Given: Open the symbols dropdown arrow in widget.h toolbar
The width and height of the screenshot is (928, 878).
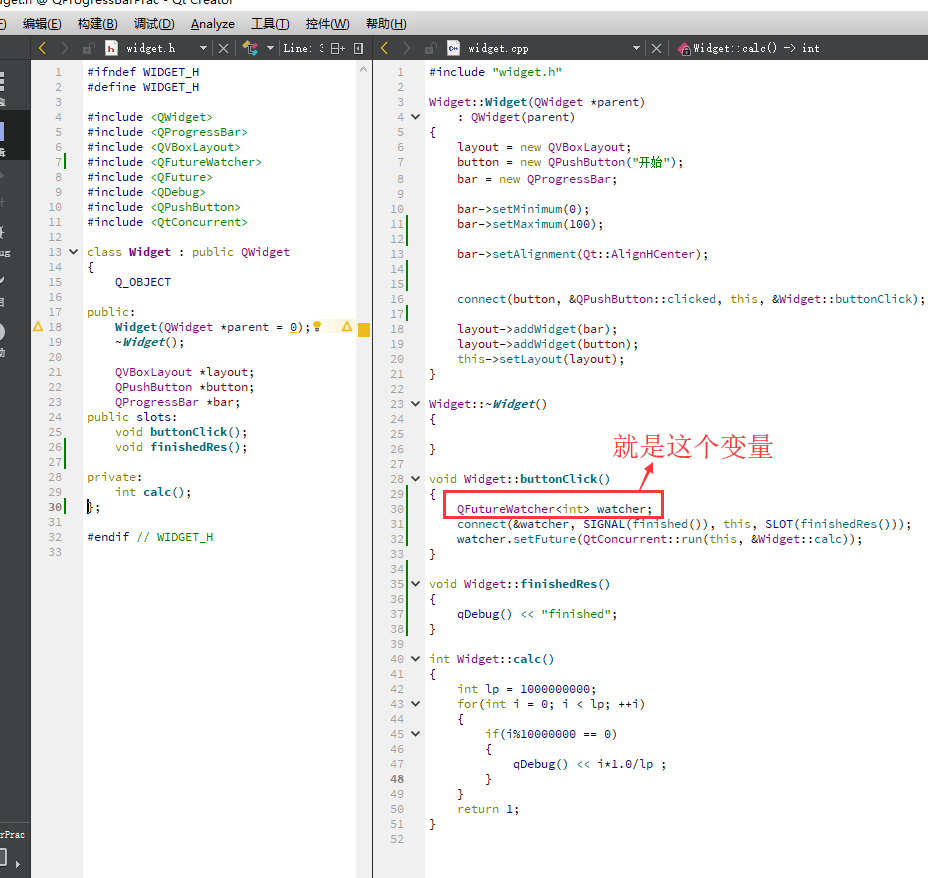Looking at the screenshot, I should (270, 48).
